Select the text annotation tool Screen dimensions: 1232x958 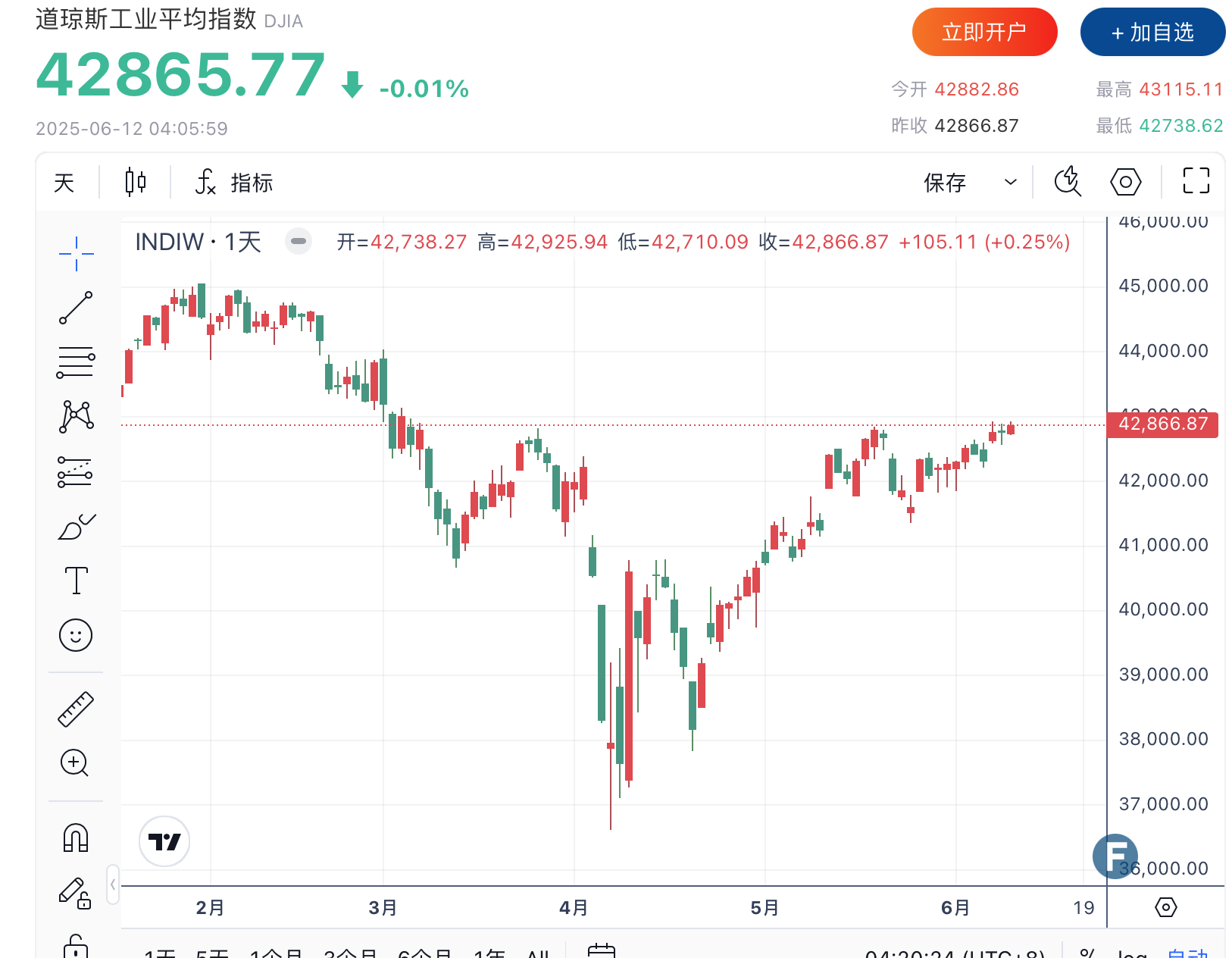(76, 581)
